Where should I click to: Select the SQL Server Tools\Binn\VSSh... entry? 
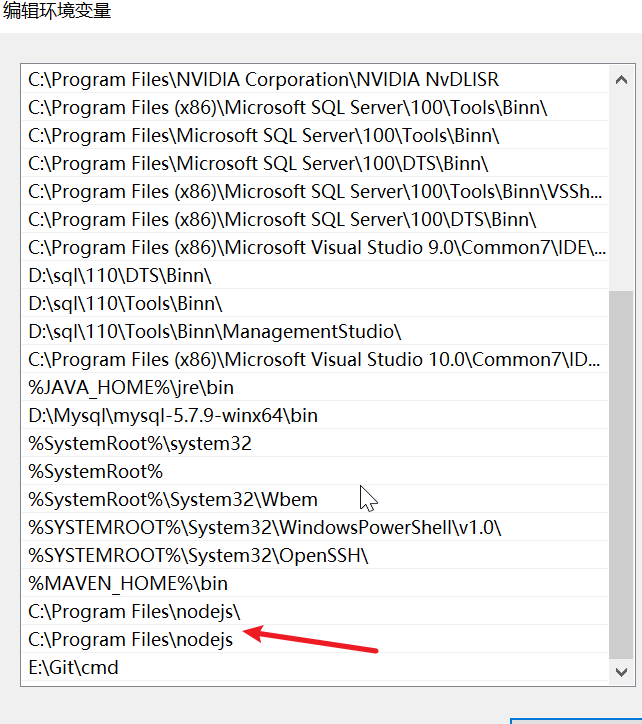(315, 191)
